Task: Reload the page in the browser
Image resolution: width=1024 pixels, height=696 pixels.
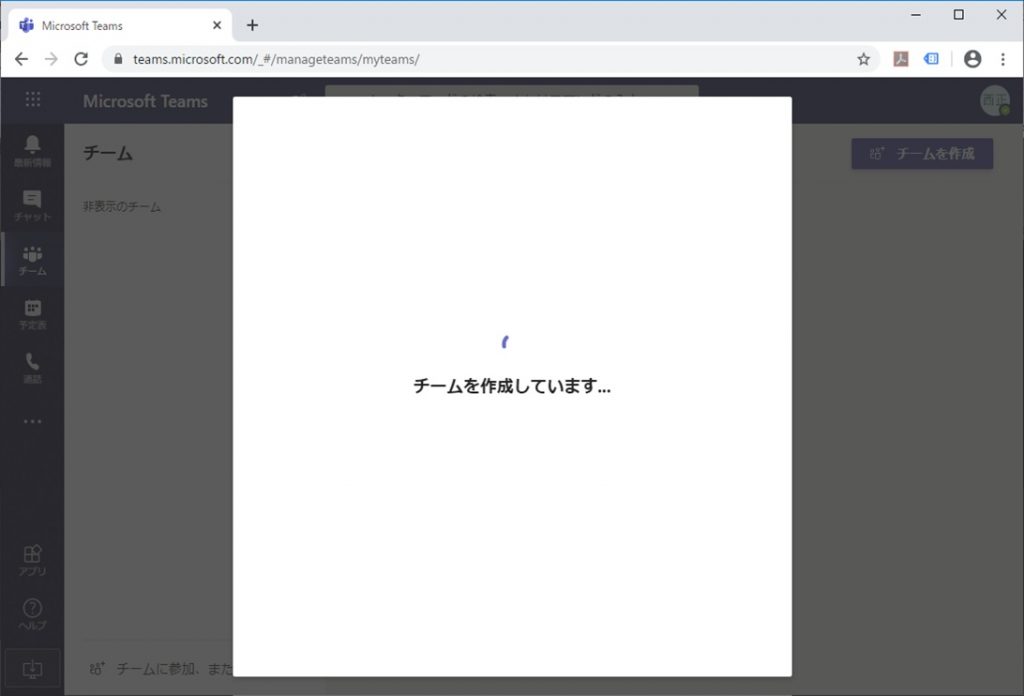Action: (81, 59)
